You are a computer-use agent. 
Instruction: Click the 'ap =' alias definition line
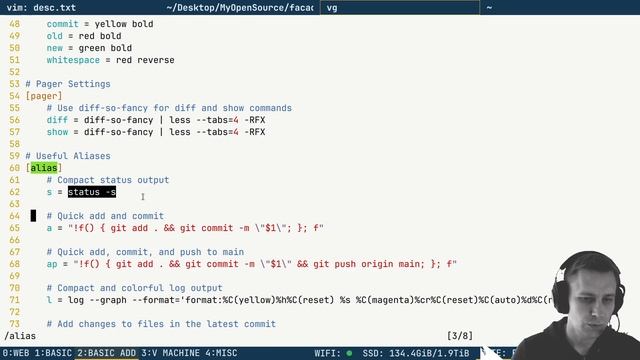click(x=251, y=264)
